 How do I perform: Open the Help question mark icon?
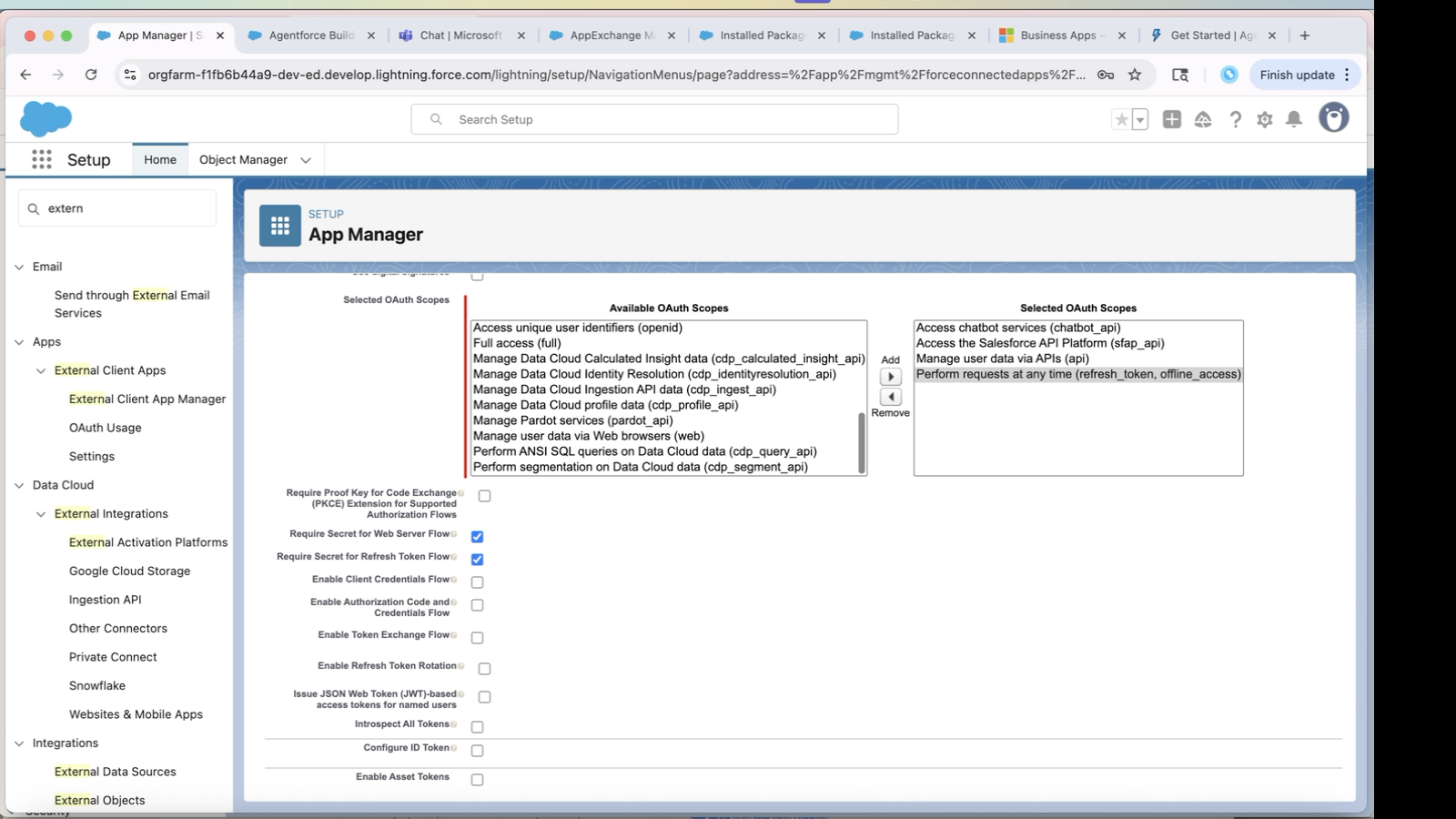point(1235,119)
